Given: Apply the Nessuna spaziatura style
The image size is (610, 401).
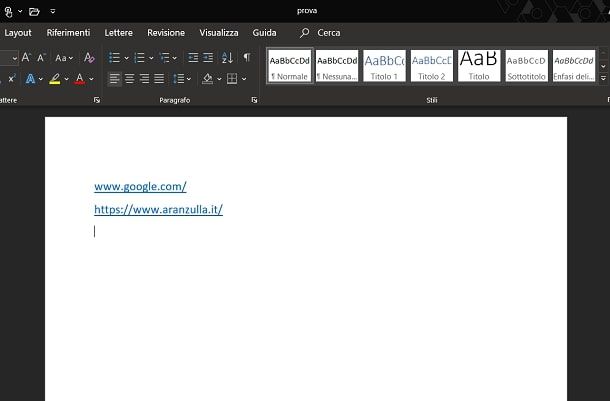Looking at the screenshot, I should (x=337, y=66).
